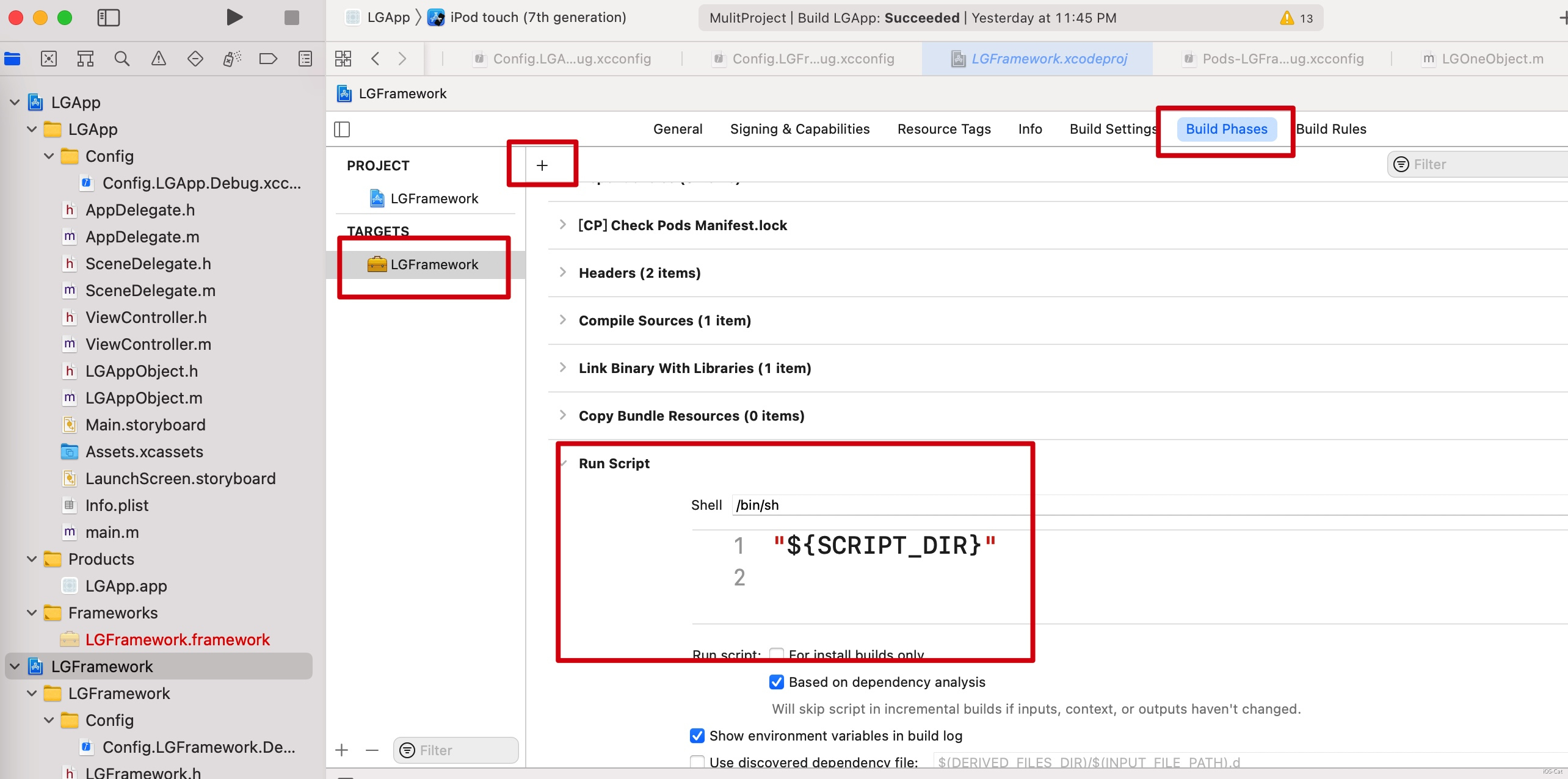Switch to the Build Settings tab

(x=1112, y=129)
